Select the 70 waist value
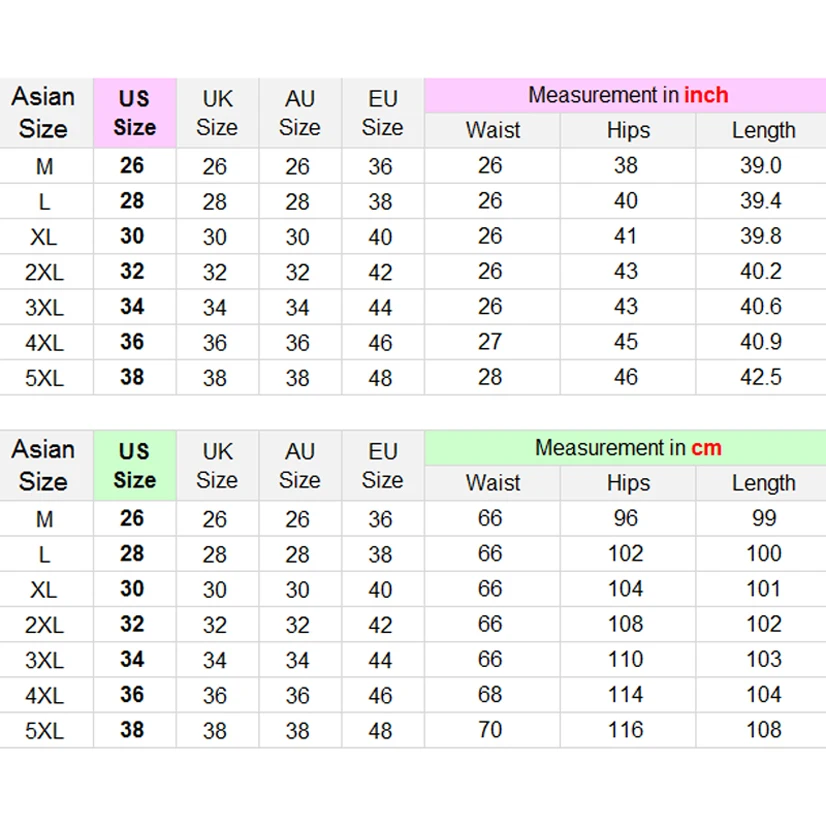Viewport: 826px width, 826px height. click(490, 730)
